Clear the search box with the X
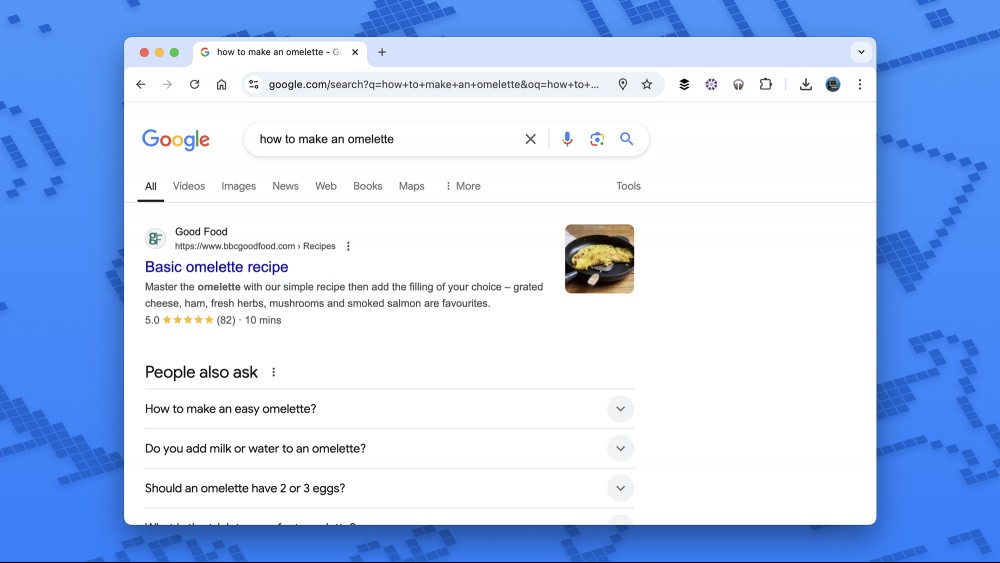This screenshot has height=563, width=1000. tap(530, 139)
